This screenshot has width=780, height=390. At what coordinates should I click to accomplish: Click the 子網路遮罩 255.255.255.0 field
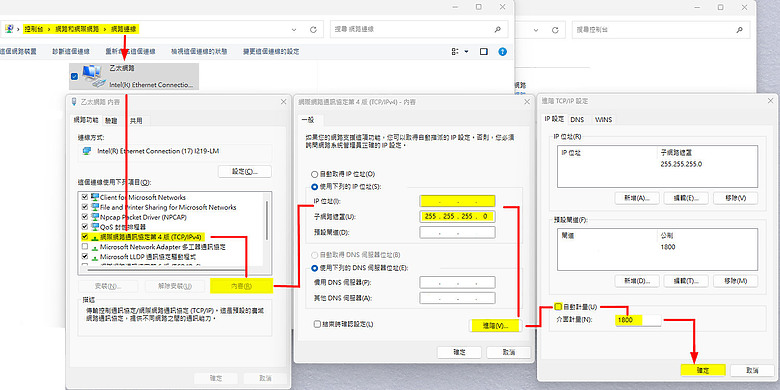[x=457, y=216]
